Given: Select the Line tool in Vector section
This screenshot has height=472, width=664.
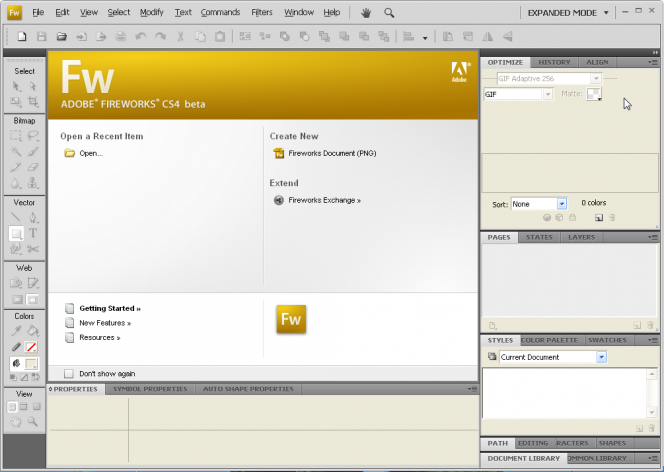Looking at the screenshot, I should pyautogui.click(x=16, y=217).
